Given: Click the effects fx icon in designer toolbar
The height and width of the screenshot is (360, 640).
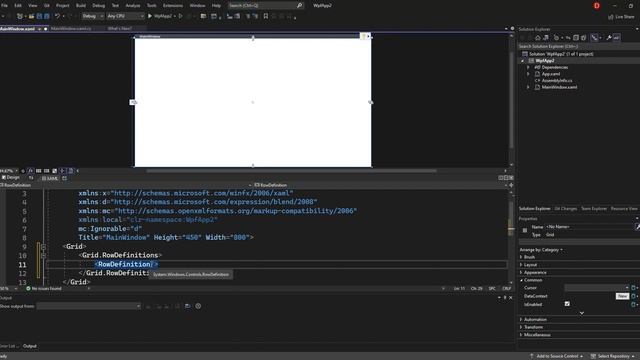Looking at the screenshot, I should coord(31,171).
